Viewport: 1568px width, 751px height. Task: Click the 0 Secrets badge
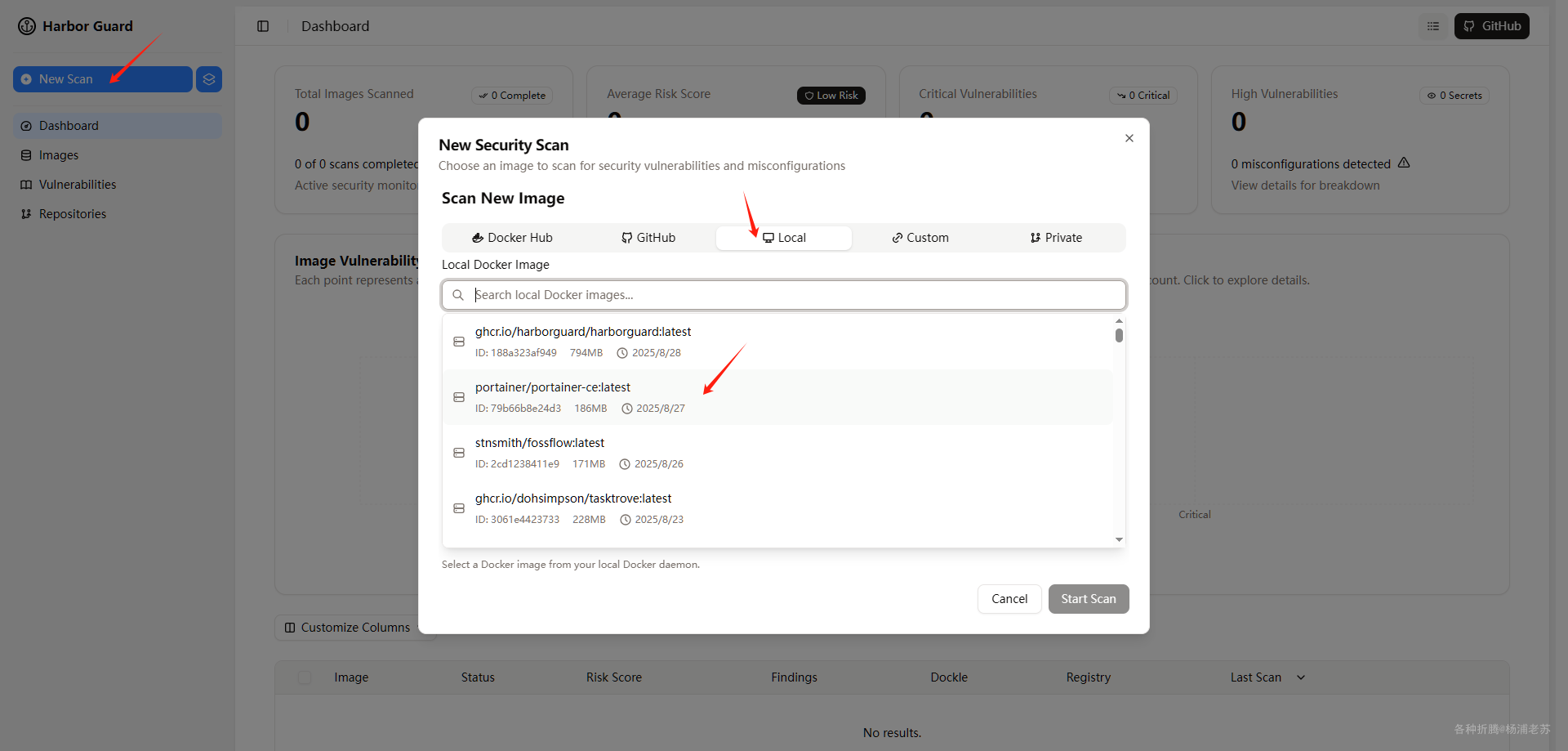click(x=1454, y=96)
